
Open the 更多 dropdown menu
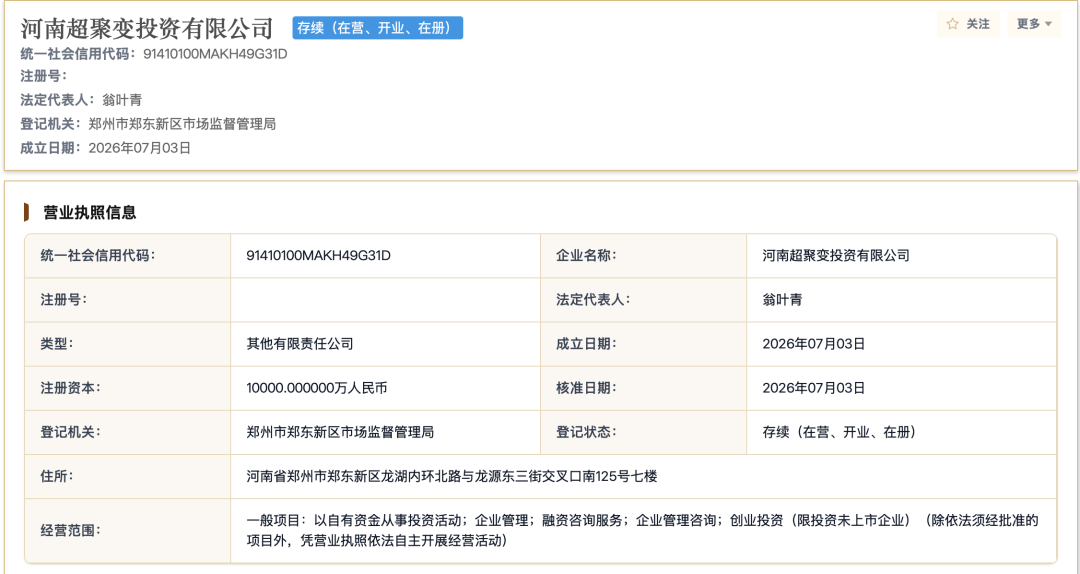1035,24
